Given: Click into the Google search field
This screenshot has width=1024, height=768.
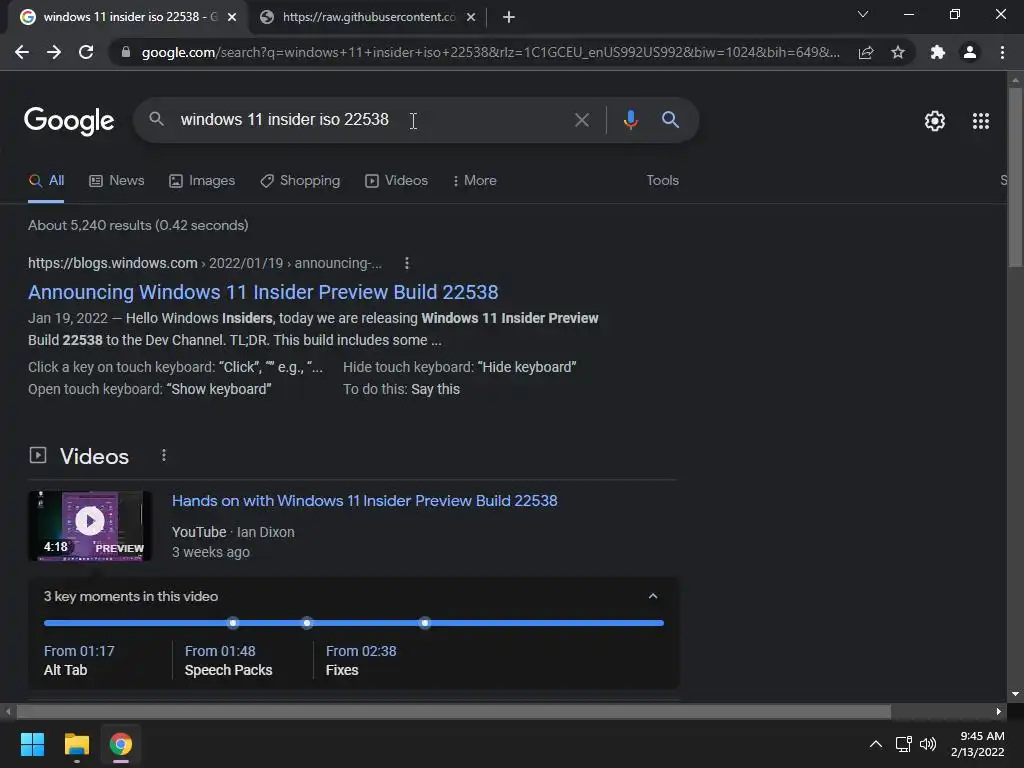Looking at the screenshot, I should 372,120.
